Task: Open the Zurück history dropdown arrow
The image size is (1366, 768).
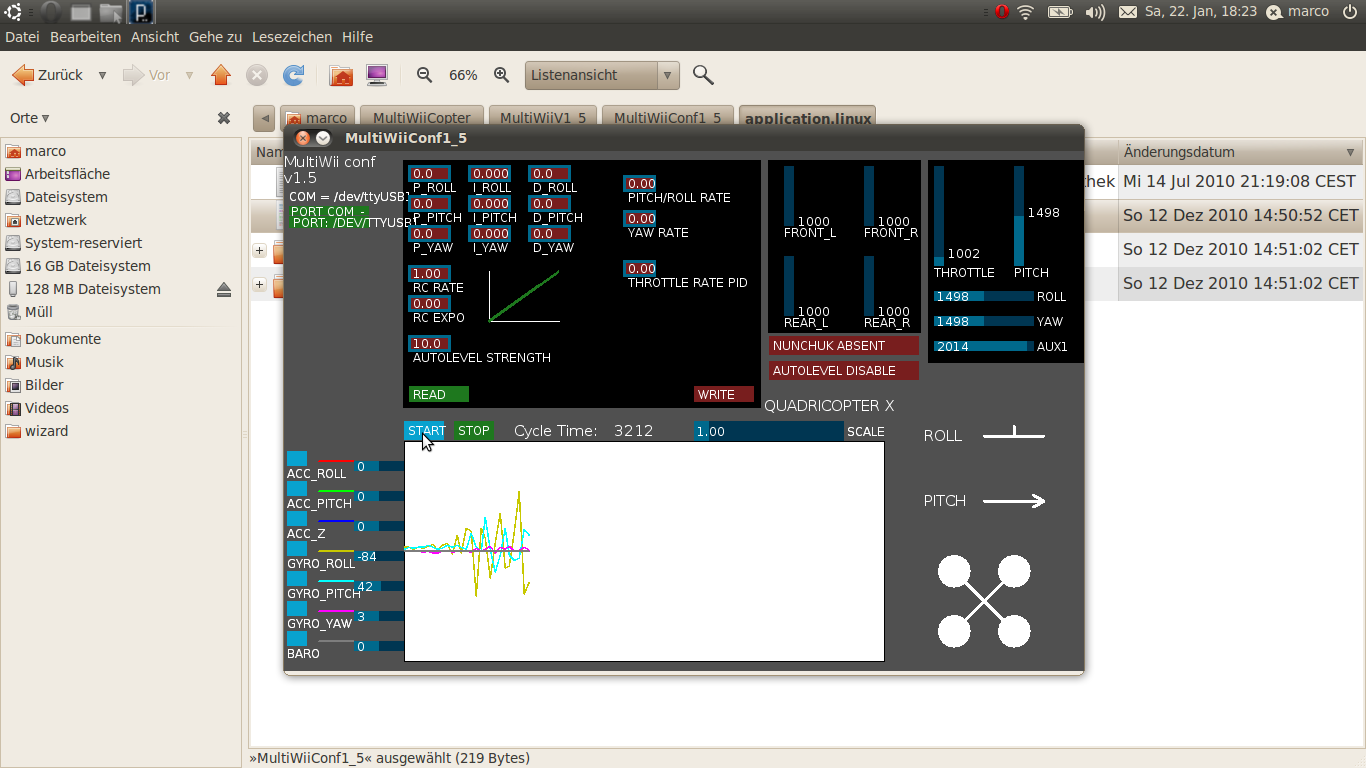Action: 102,75
